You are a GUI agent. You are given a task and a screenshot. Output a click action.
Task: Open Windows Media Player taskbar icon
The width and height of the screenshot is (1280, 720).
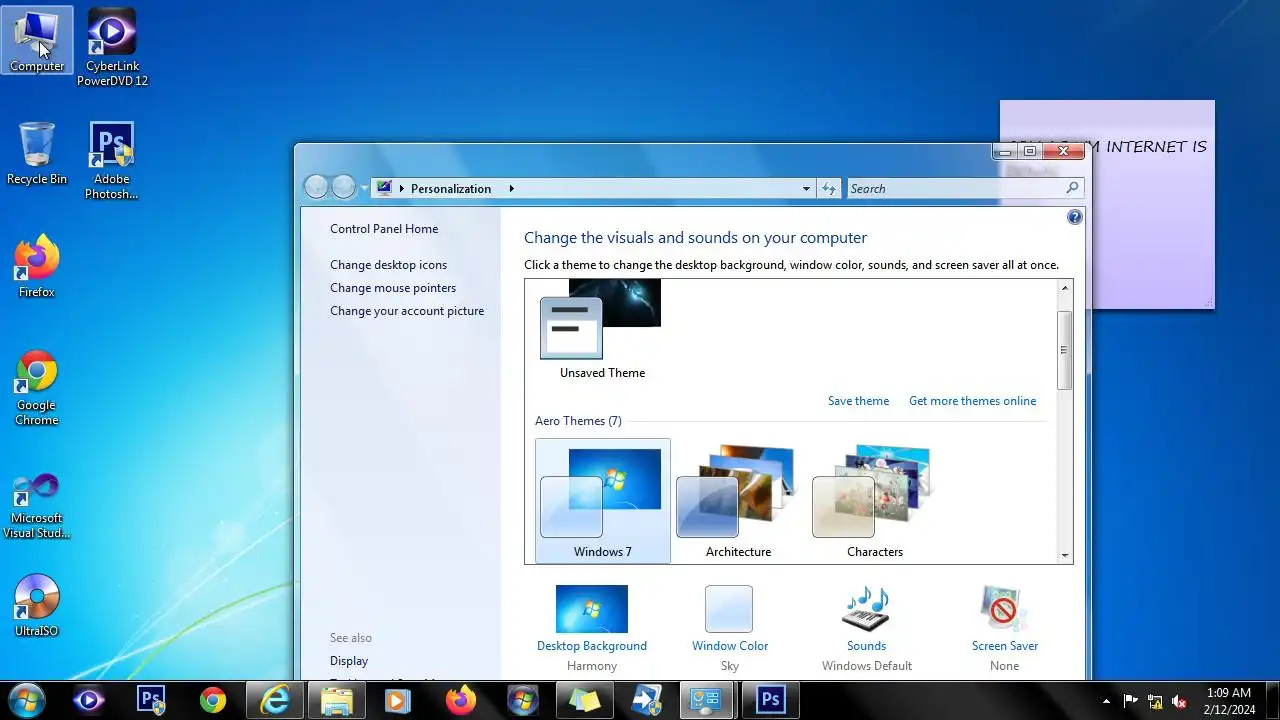point(399,700)
